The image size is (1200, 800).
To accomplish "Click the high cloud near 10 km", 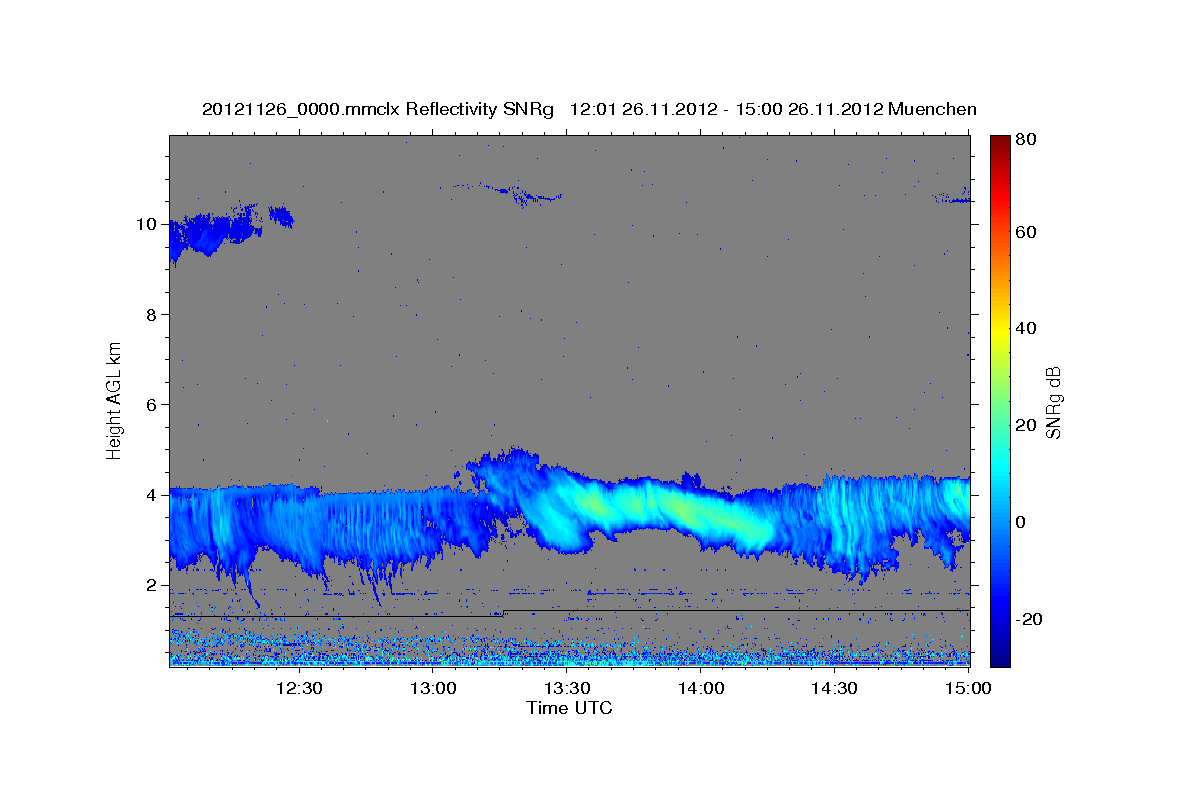I will coord(215,234).
